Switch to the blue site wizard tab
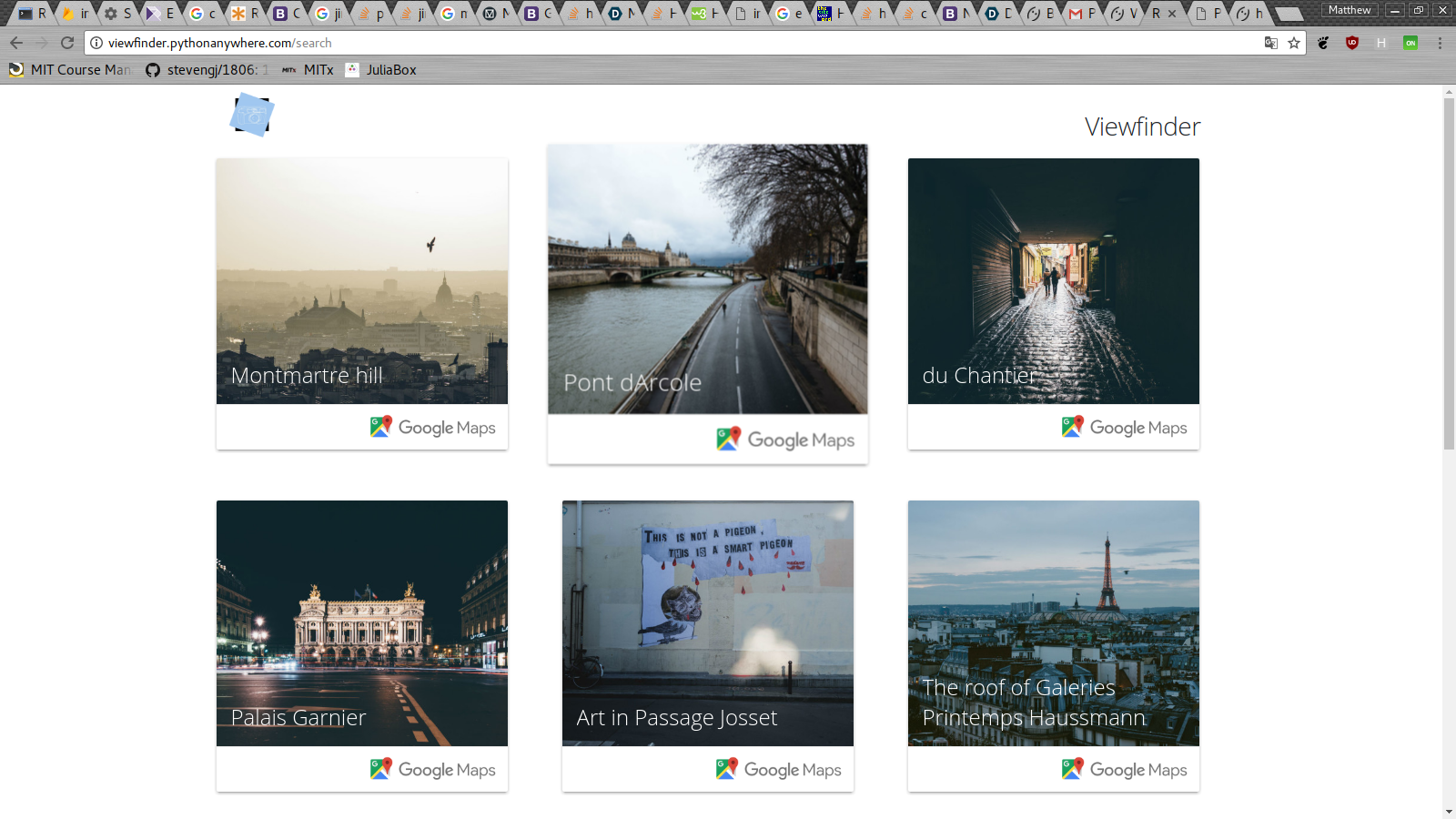Screen dimensions: 1456x819 click(x=831, y=14)
